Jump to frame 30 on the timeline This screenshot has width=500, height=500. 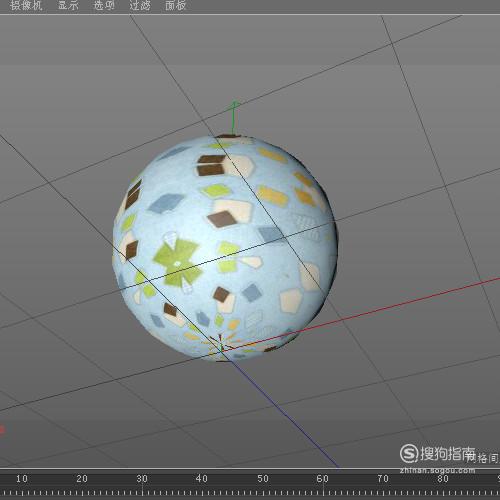[x=142, y=479]
